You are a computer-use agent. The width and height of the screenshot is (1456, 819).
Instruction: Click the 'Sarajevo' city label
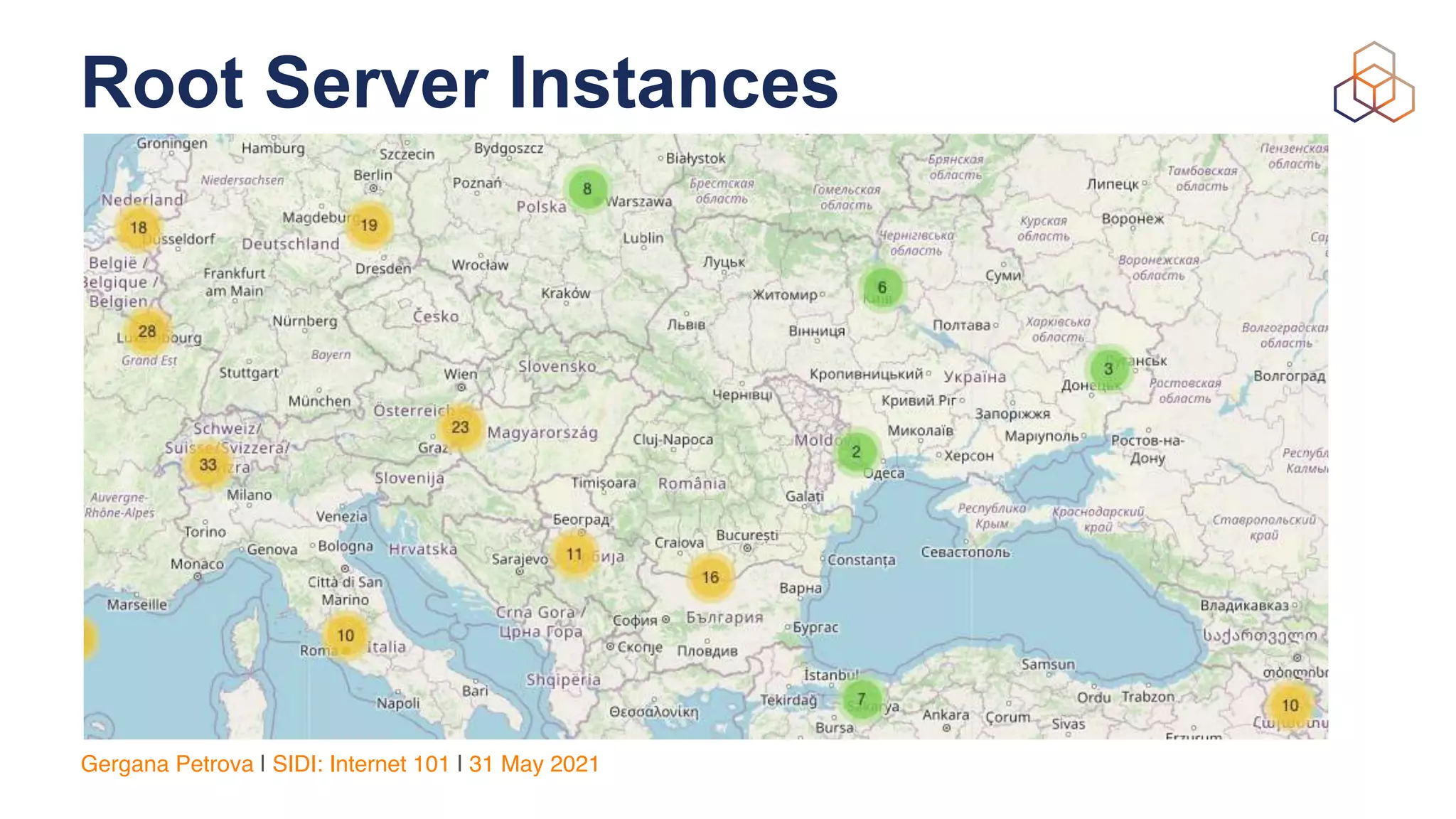520,560
